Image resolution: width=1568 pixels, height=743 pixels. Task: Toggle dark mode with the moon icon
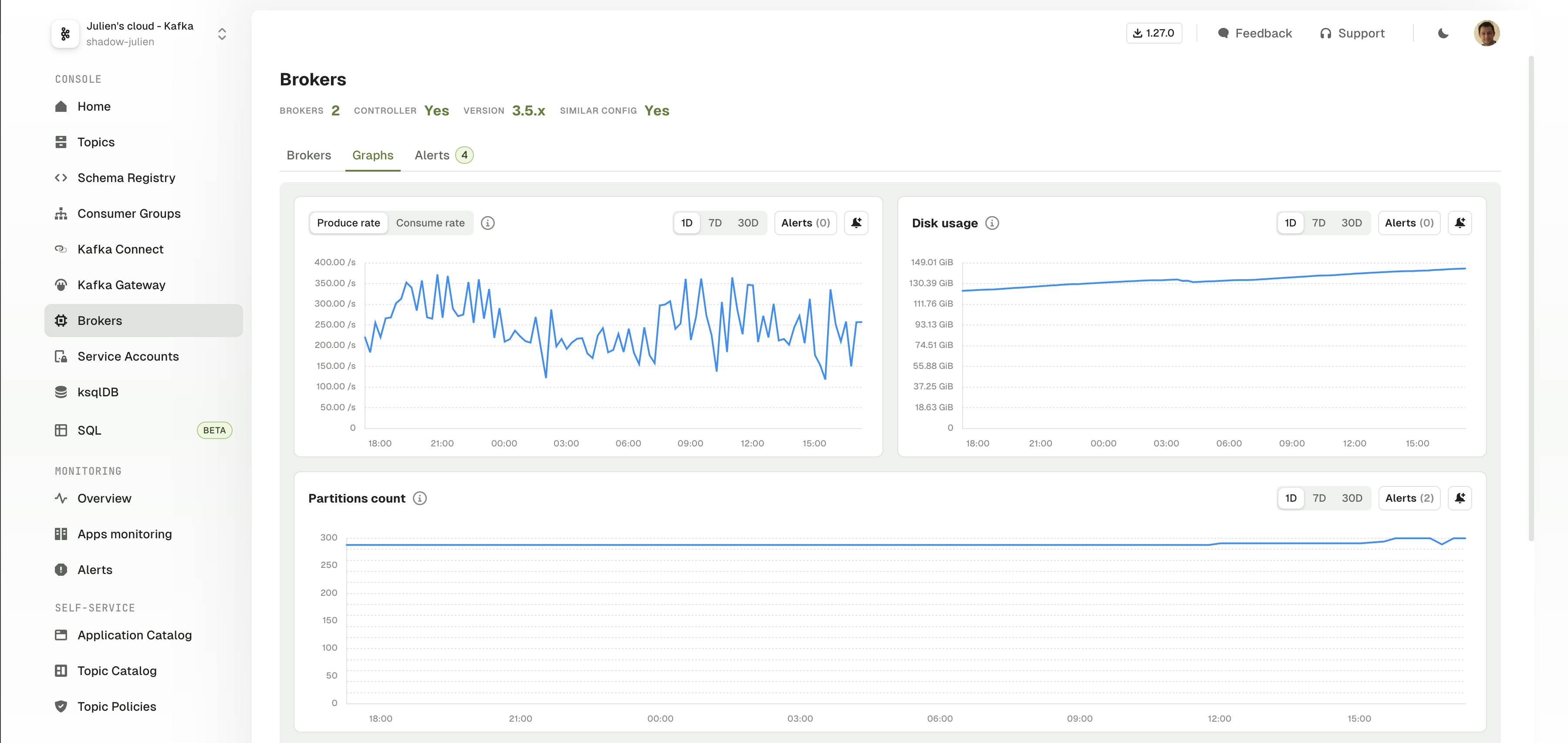[1443, 34]
